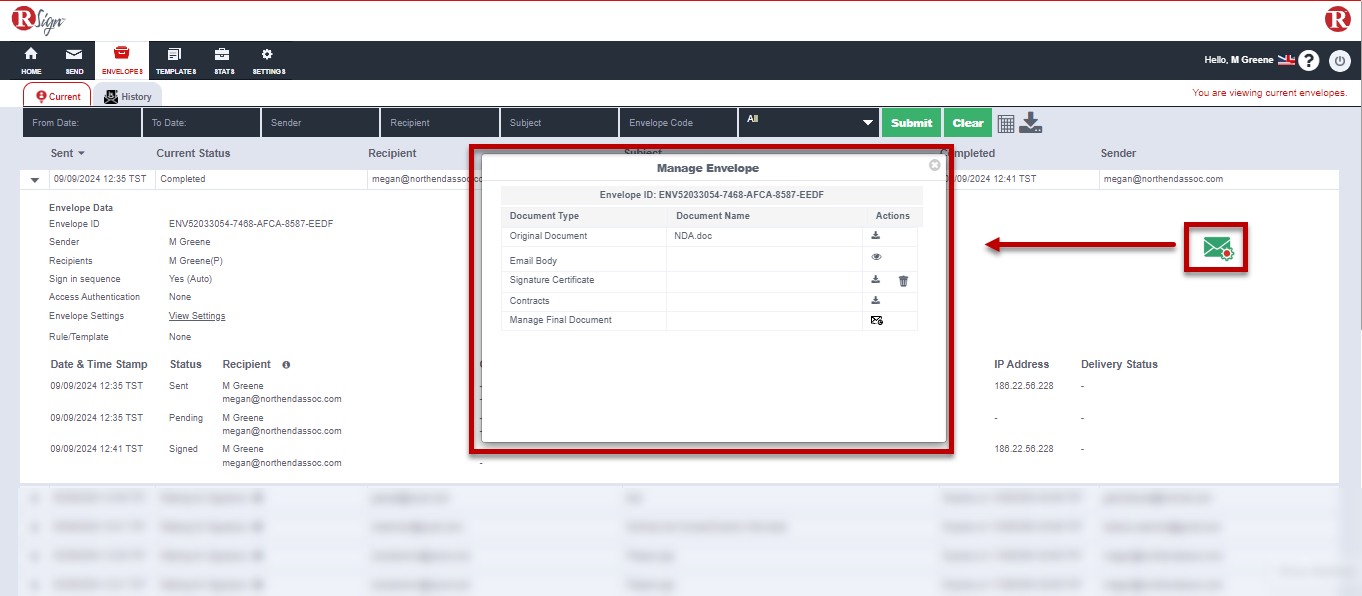Delete the Signature Certificate with trash icon
Image resolution: width=1362 pixels, height=596 pixels.
click(x=903, y=281)
